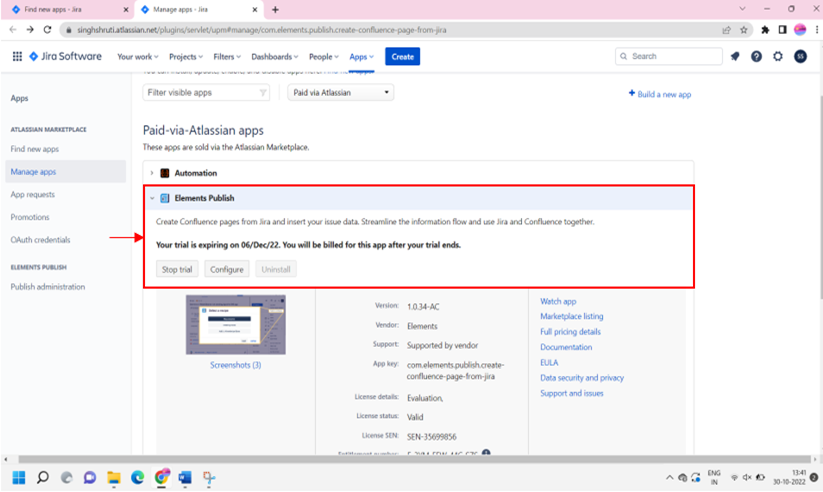Open the Documentation link
This screenshot has height=492, width=823.
[566, 347]
